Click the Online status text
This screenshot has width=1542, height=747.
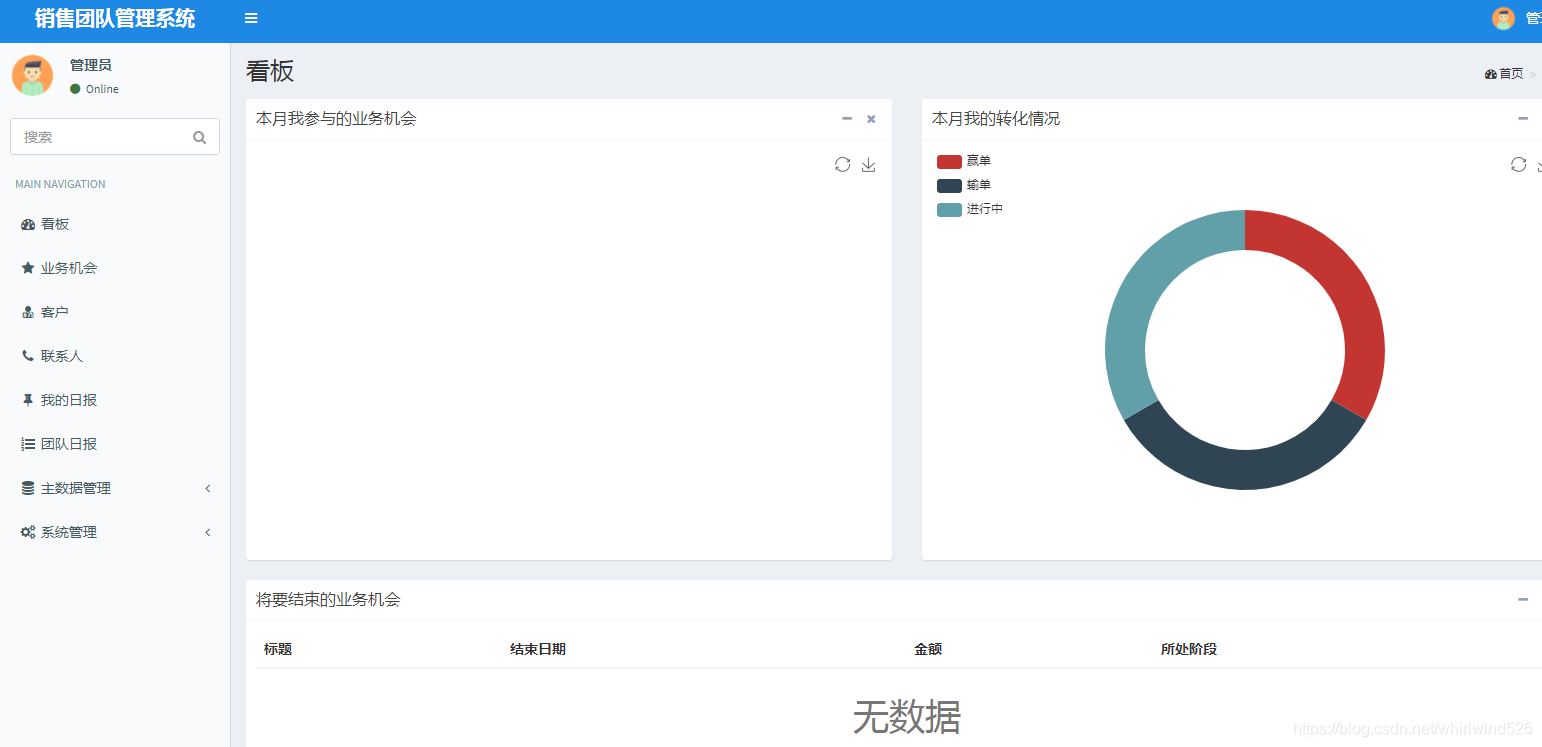[x=102, y=89]
